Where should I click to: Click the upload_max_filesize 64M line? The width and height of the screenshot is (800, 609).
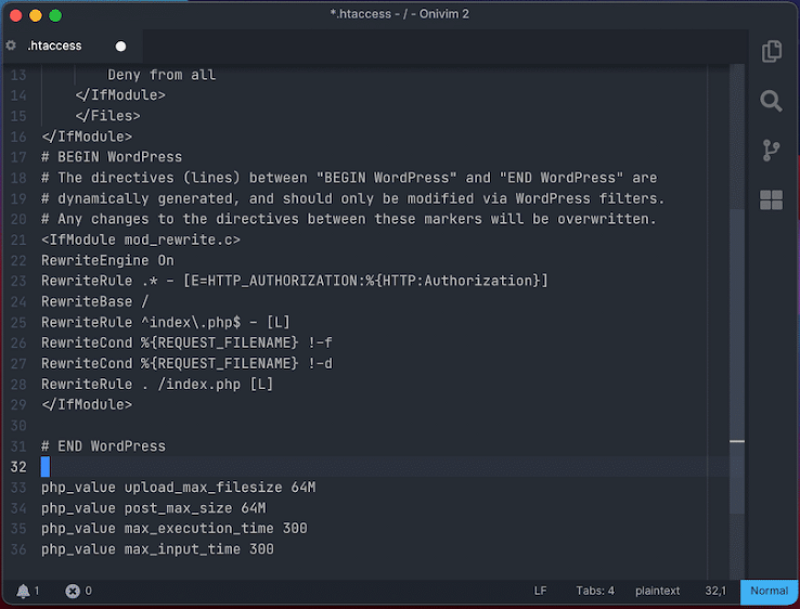(178, 487)
